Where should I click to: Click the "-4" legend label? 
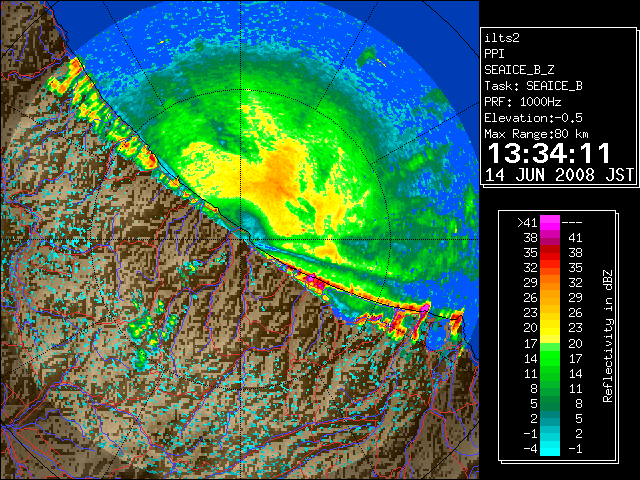[x=530, y=449]
